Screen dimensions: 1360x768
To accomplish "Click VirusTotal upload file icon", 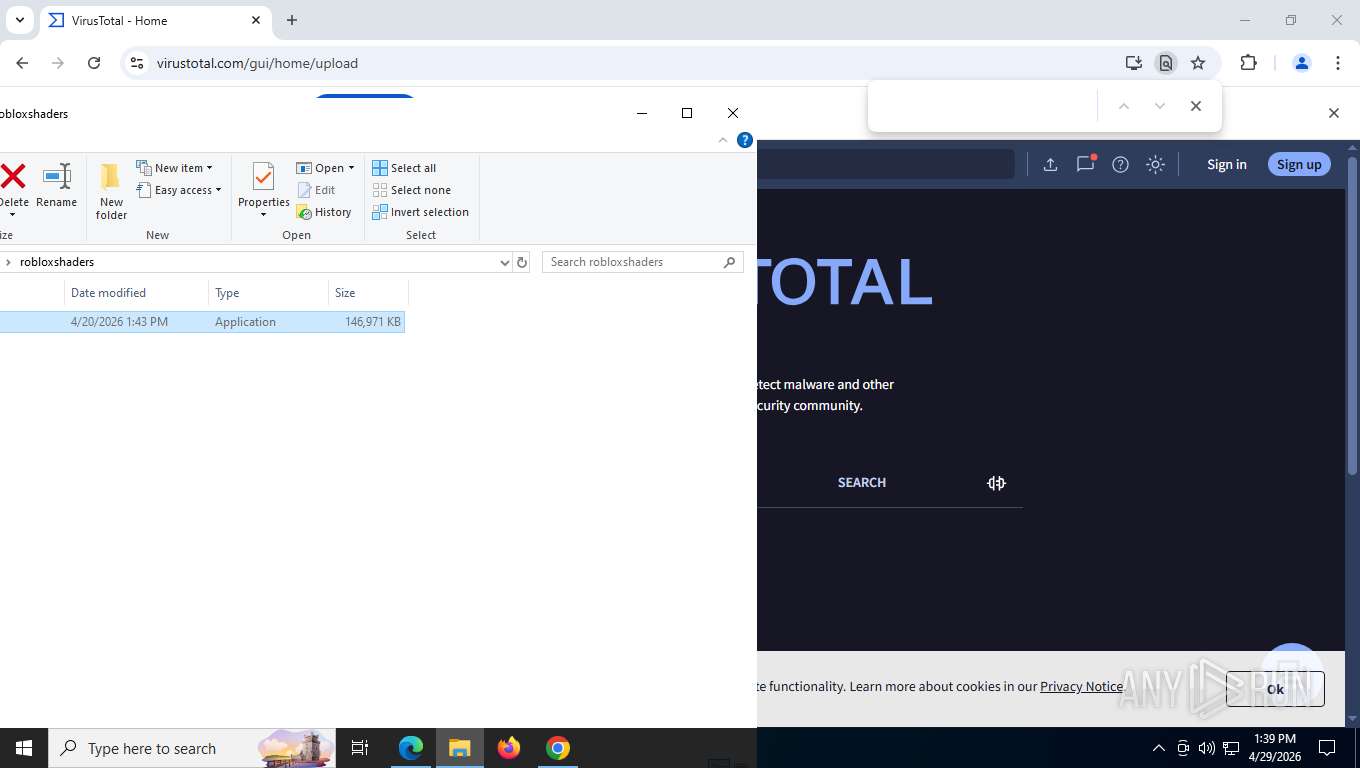I will [x=1050, y=165].
